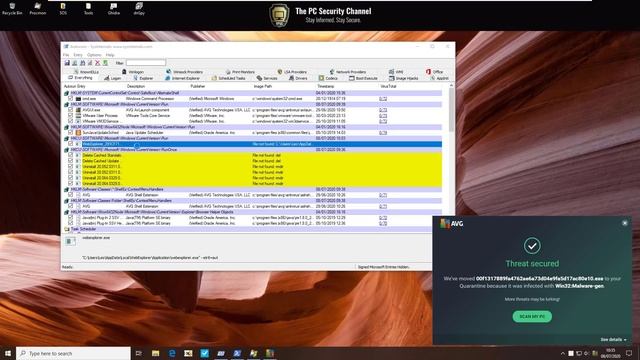The image size is (640, 360).
Task: Open File Explorer from the taskbar
Action: coord(156,353)
